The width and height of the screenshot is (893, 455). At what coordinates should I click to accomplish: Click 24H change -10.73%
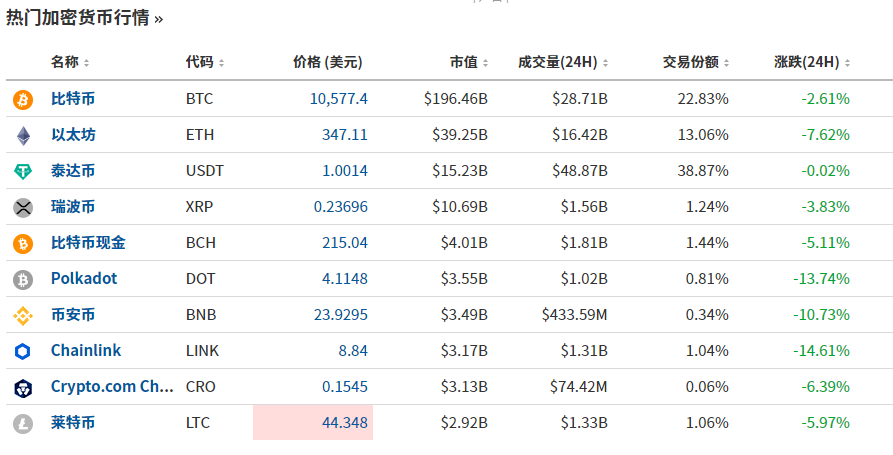coord(821,314)
